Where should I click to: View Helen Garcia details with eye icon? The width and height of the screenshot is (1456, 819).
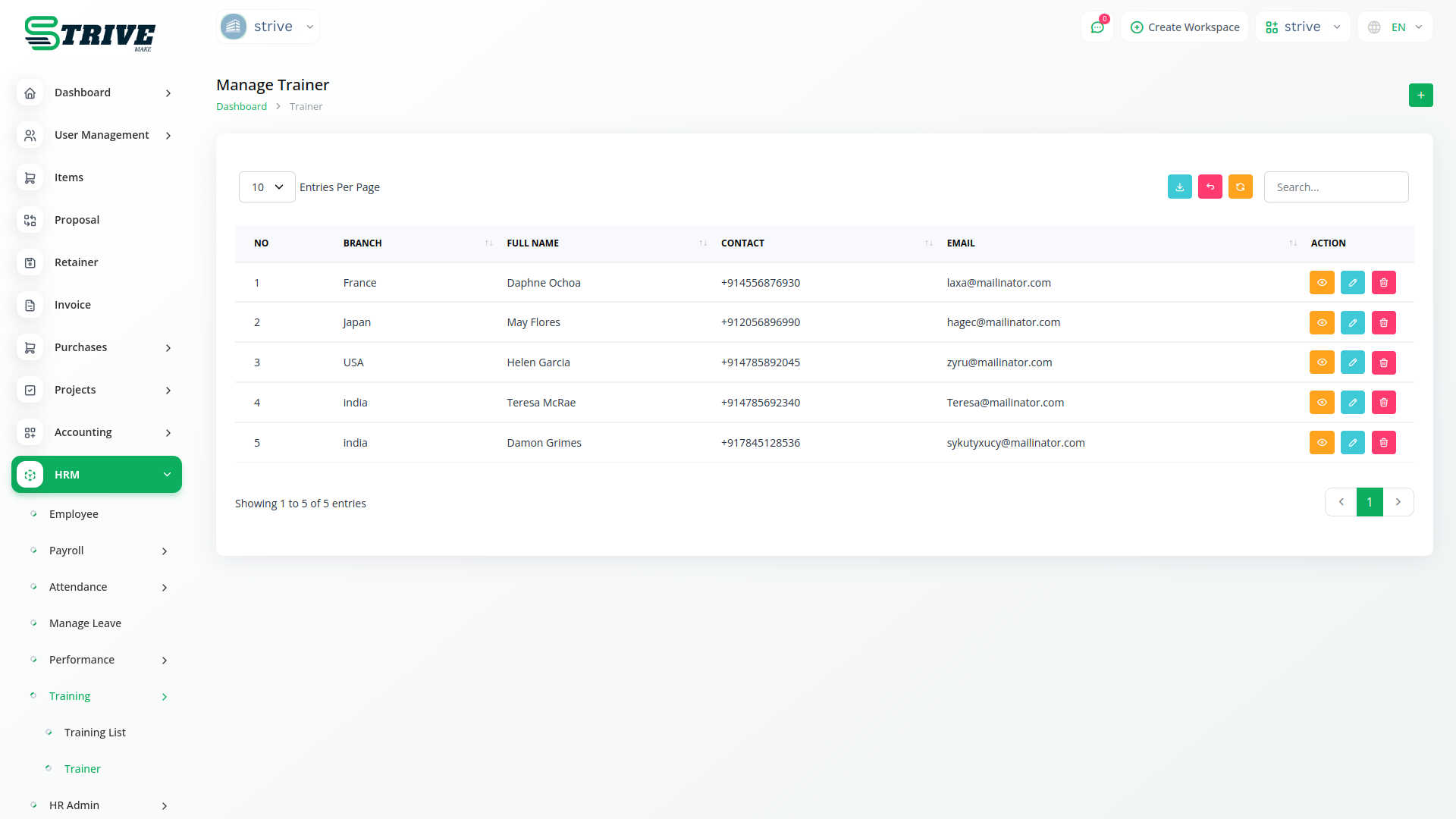point(1321,362)
